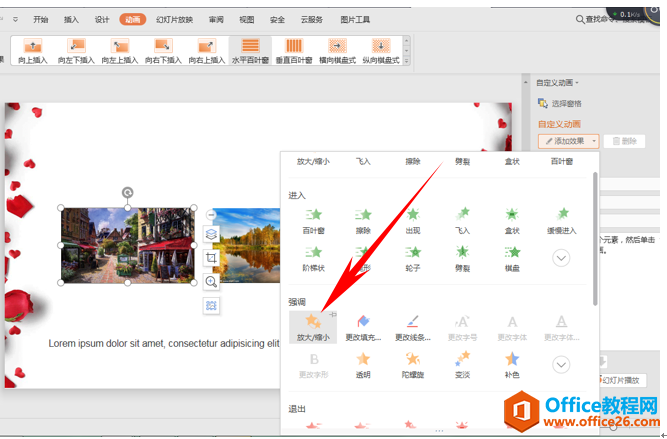
Task: Apply the 水平百叶窗 transition
Action: pyautogui.click(x=250, y=51)
